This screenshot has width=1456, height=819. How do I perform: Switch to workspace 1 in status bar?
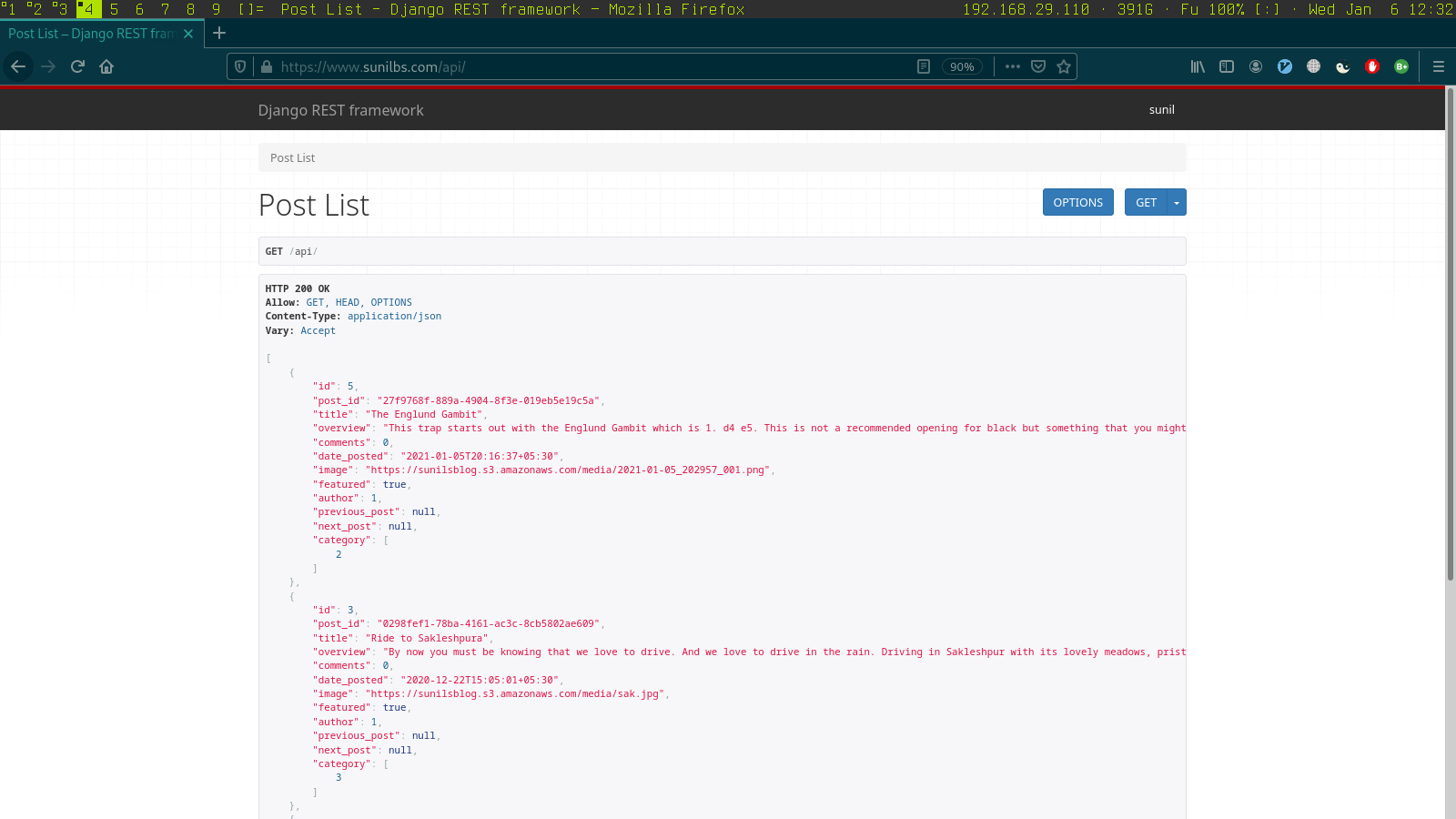pyautogui.click(x=10, y=9)
